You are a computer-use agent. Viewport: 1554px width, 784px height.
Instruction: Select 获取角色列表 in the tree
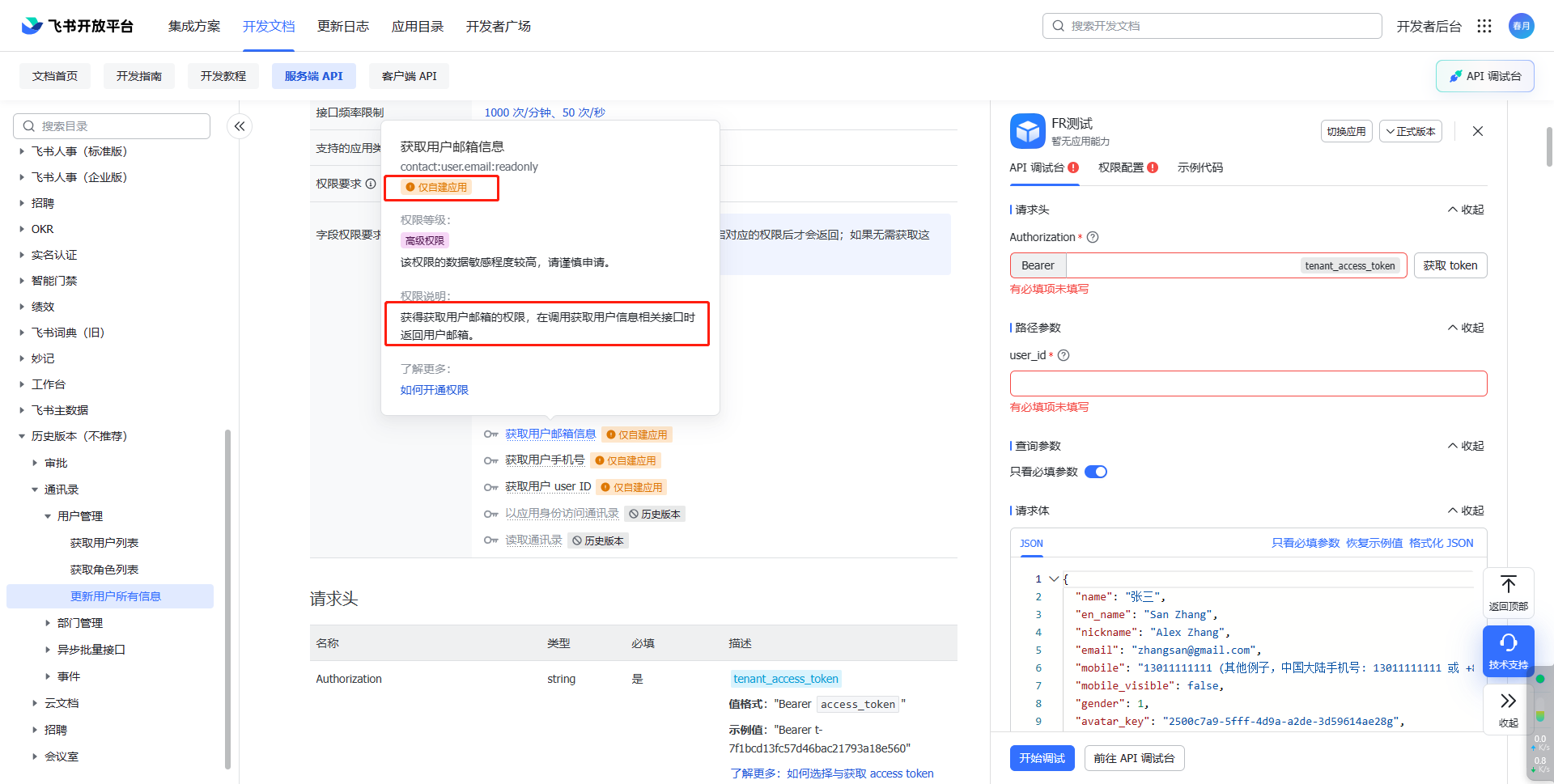(104, 570)
